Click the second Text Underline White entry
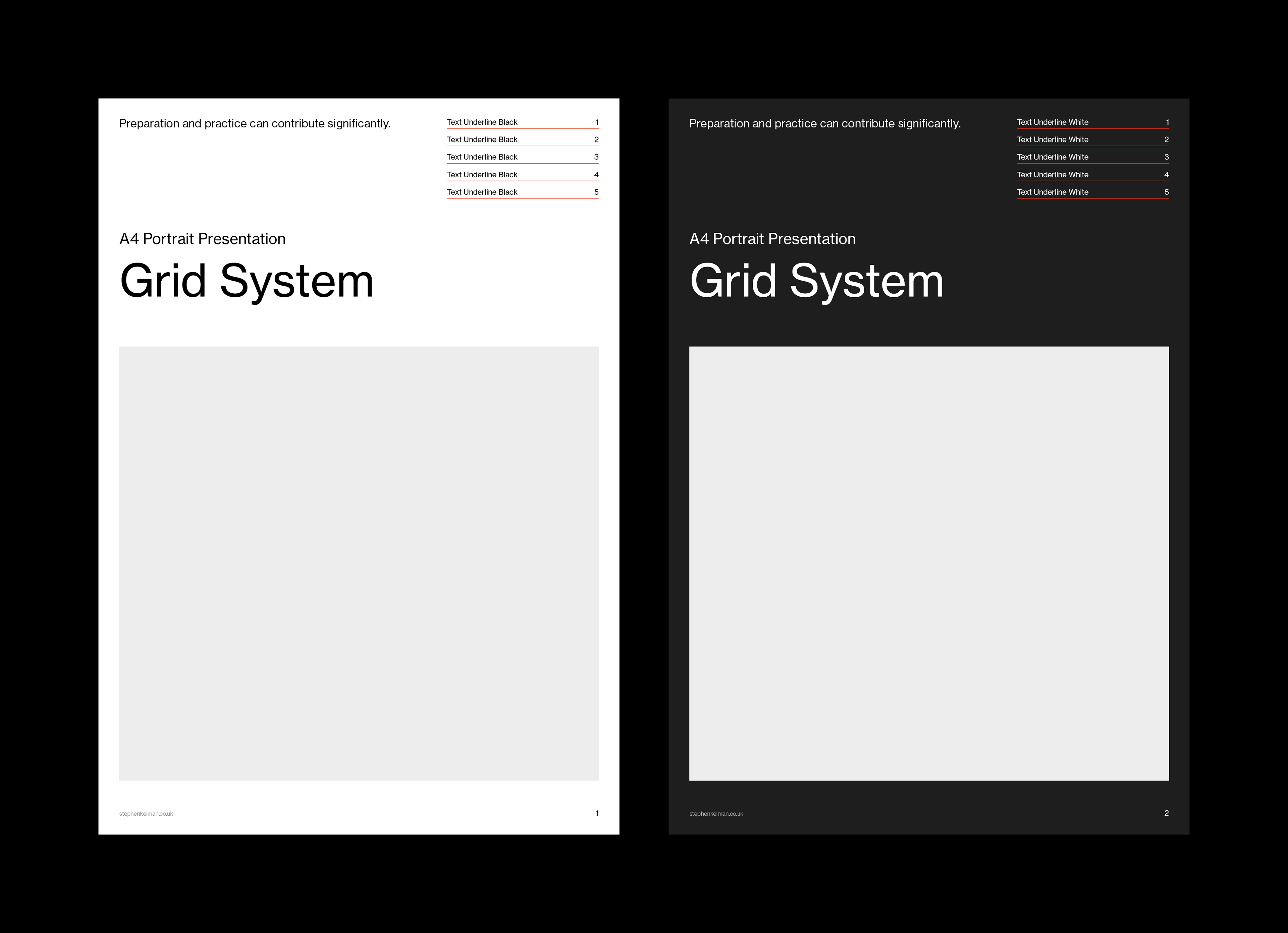The height and width of the screenshot is (933, 1288). [x=1052, y=139]
